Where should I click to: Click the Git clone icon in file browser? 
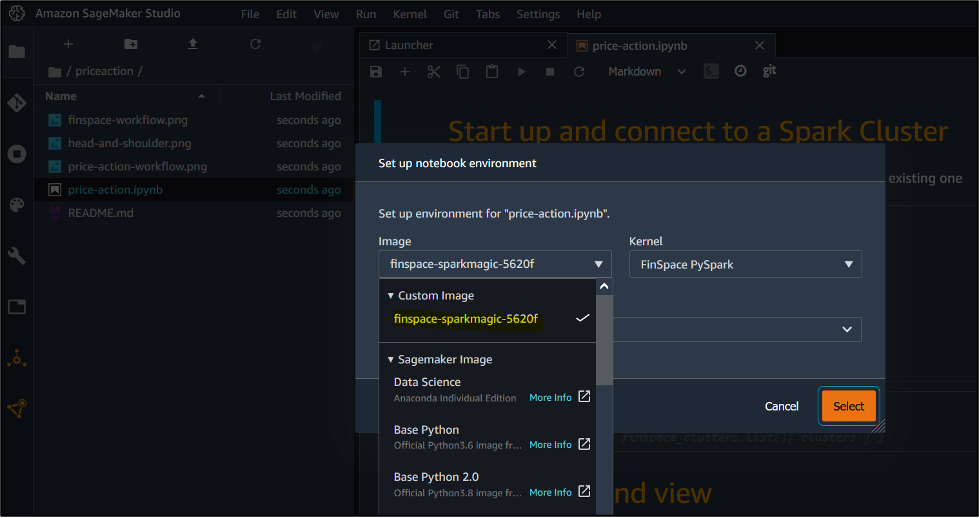pos(317,44)
